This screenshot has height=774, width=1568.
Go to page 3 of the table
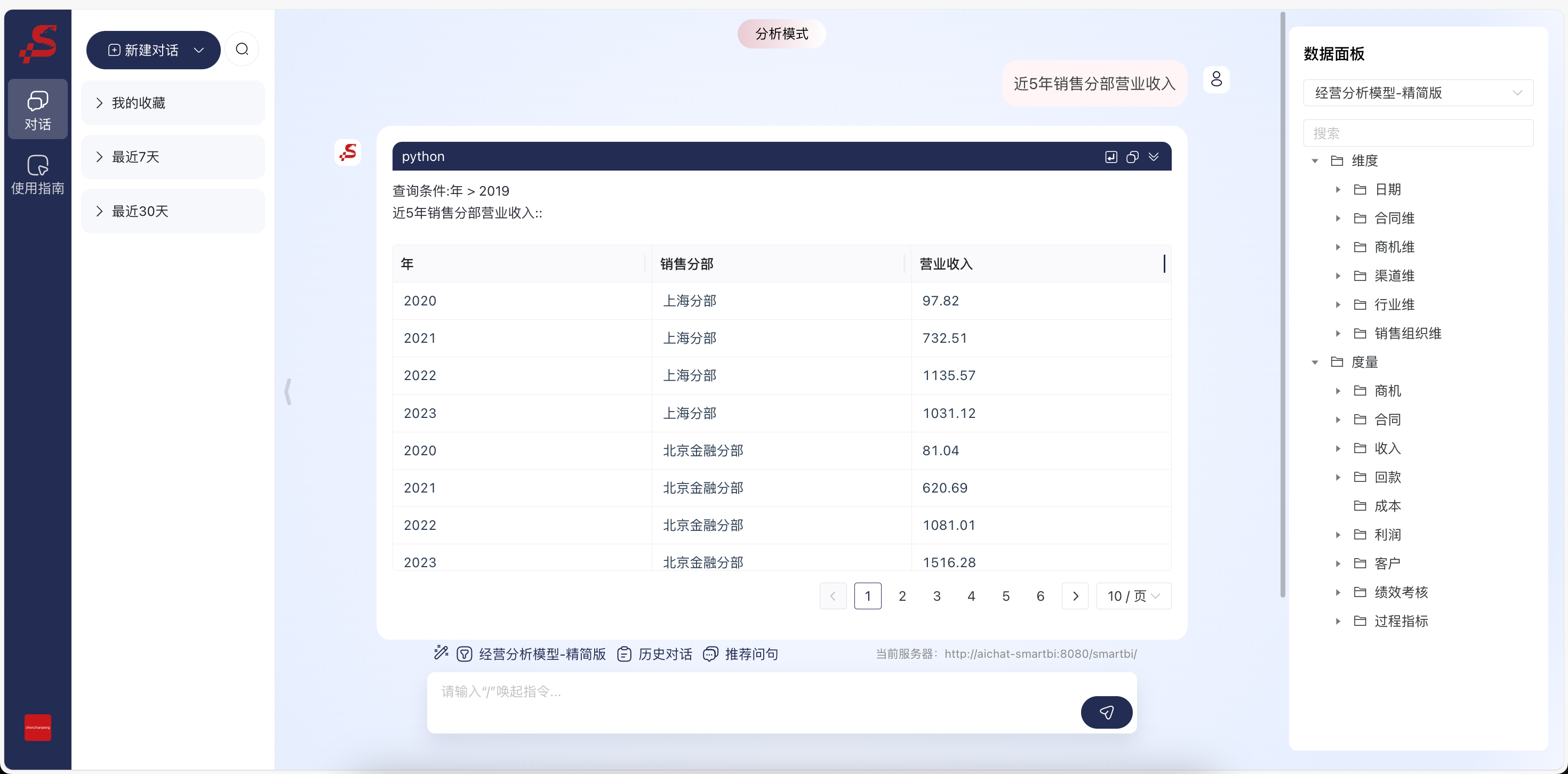point(937,596)
